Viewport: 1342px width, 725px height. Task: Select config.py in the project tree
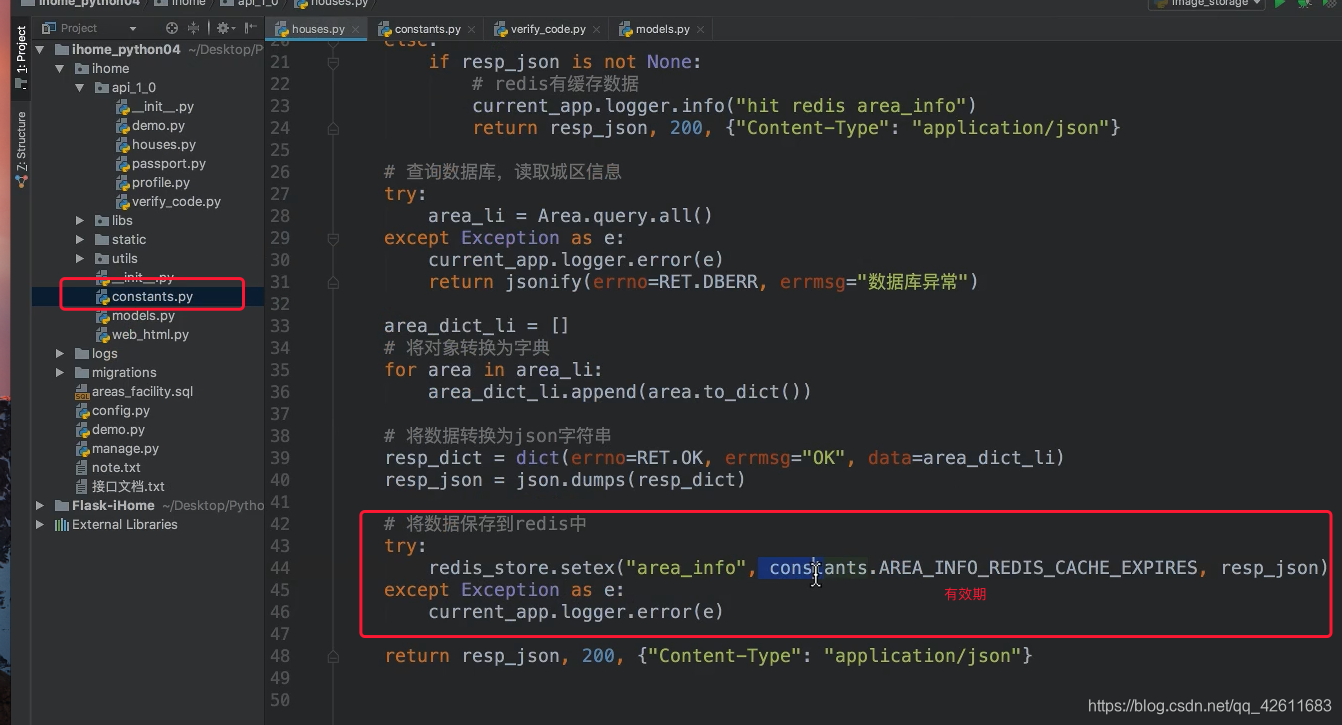112,410
